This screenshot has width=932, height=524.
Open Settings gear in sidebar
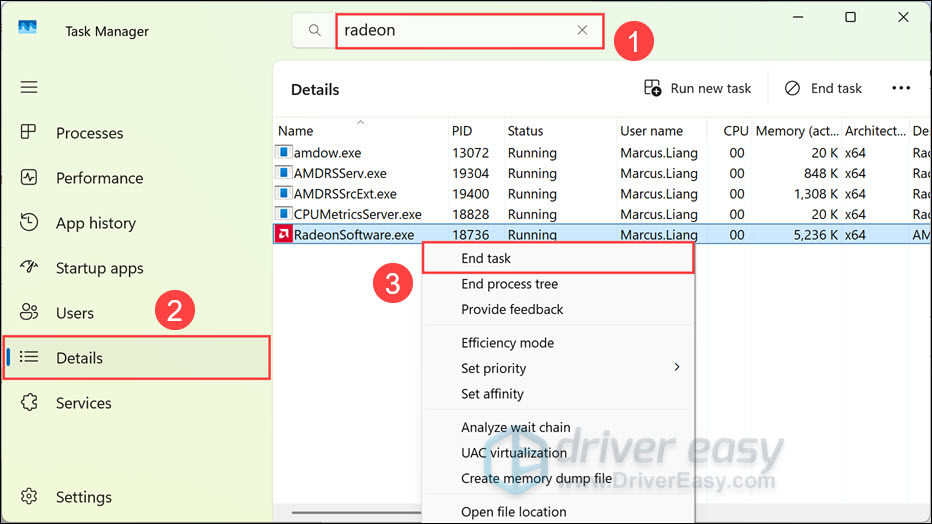click(x=29, y=497)
